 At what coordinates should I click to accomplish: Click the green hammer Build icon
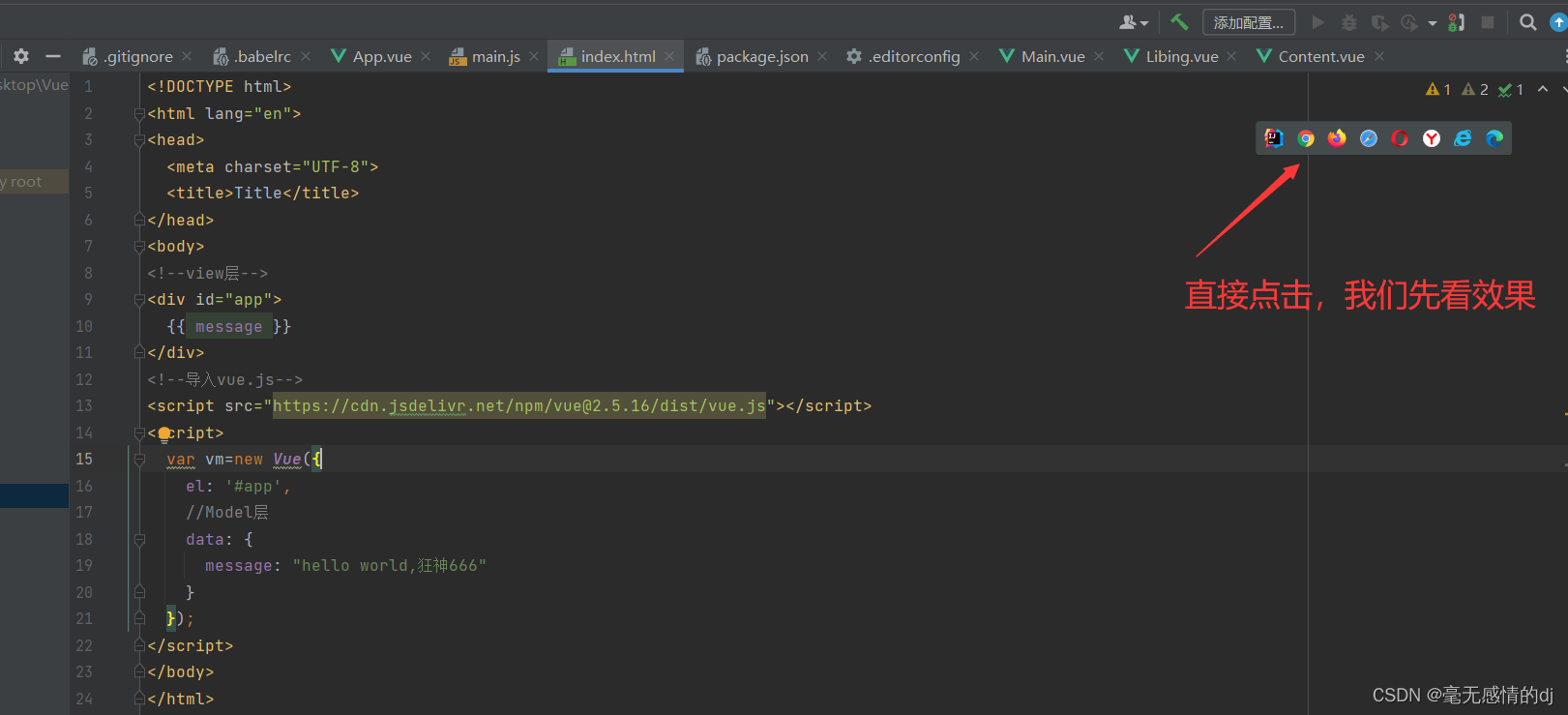1179,21
